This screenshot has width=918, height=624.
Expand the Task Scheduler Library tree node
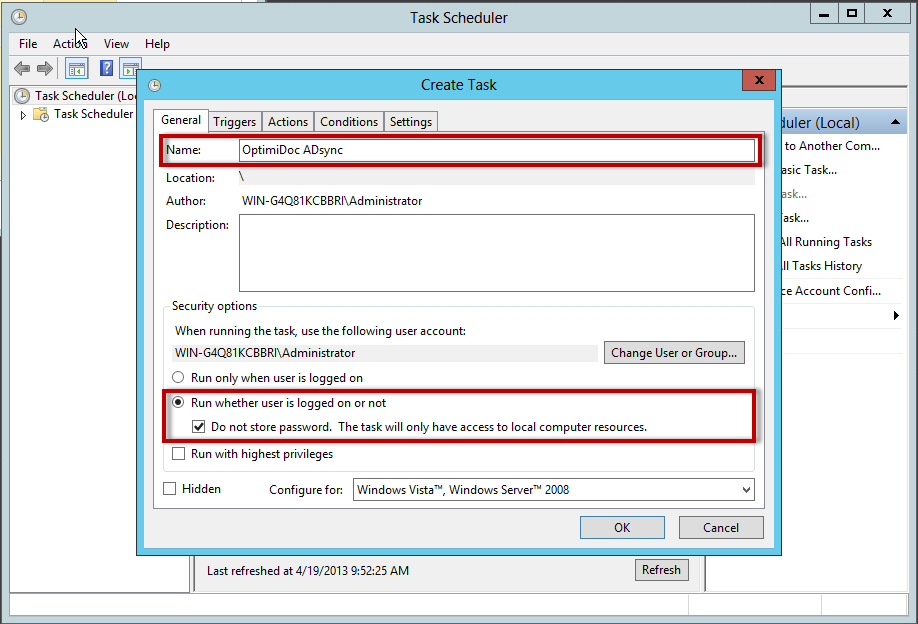coord(24,115)
